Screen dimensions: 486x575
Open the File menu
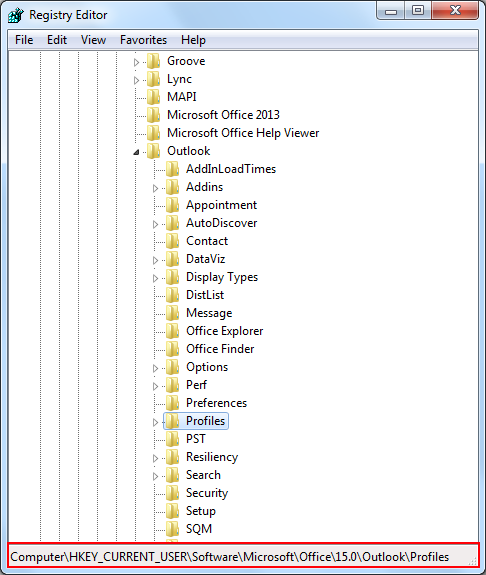click(x=24, y=40)
